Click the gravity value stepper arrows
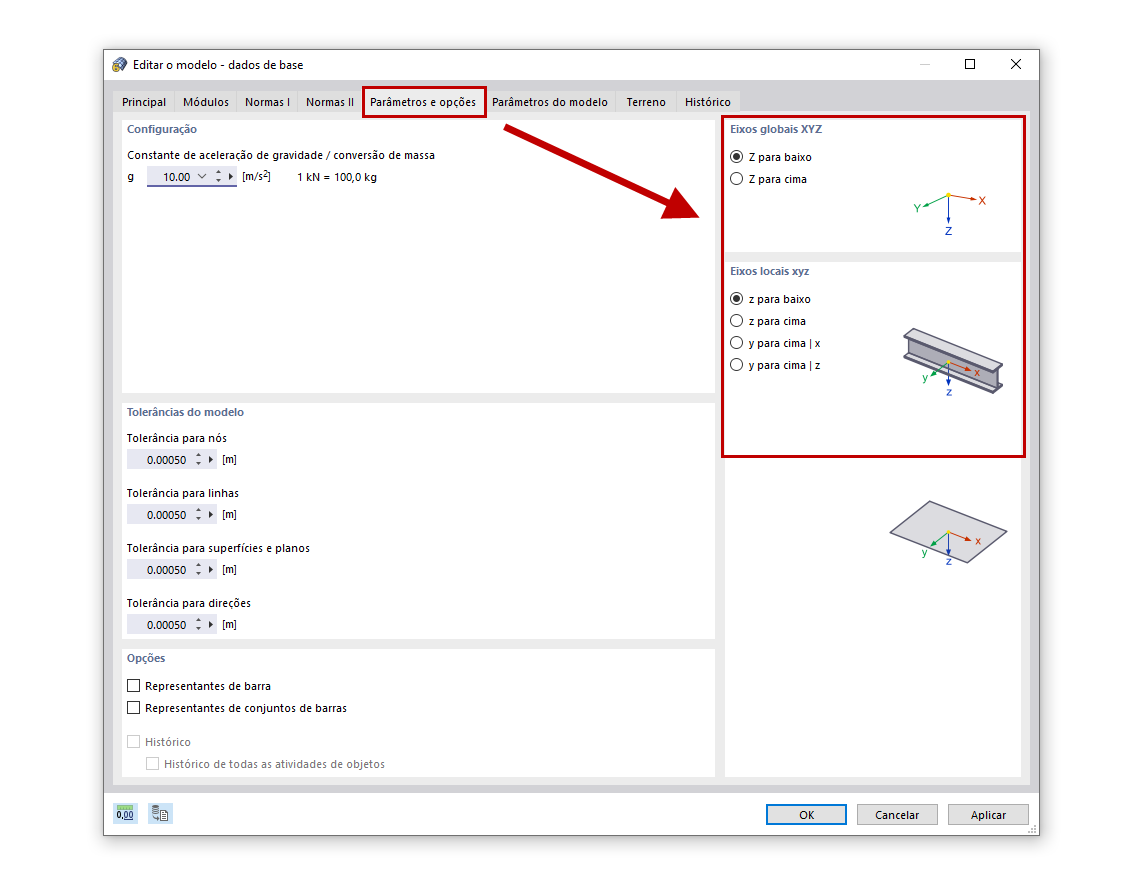Screen dimensions: 1131x881 coord(219,177)
